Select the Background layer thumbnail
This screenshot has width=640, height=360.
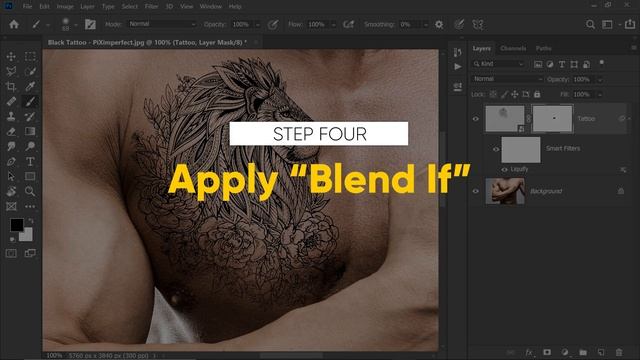pyautogui.click(x=505, y=191)
